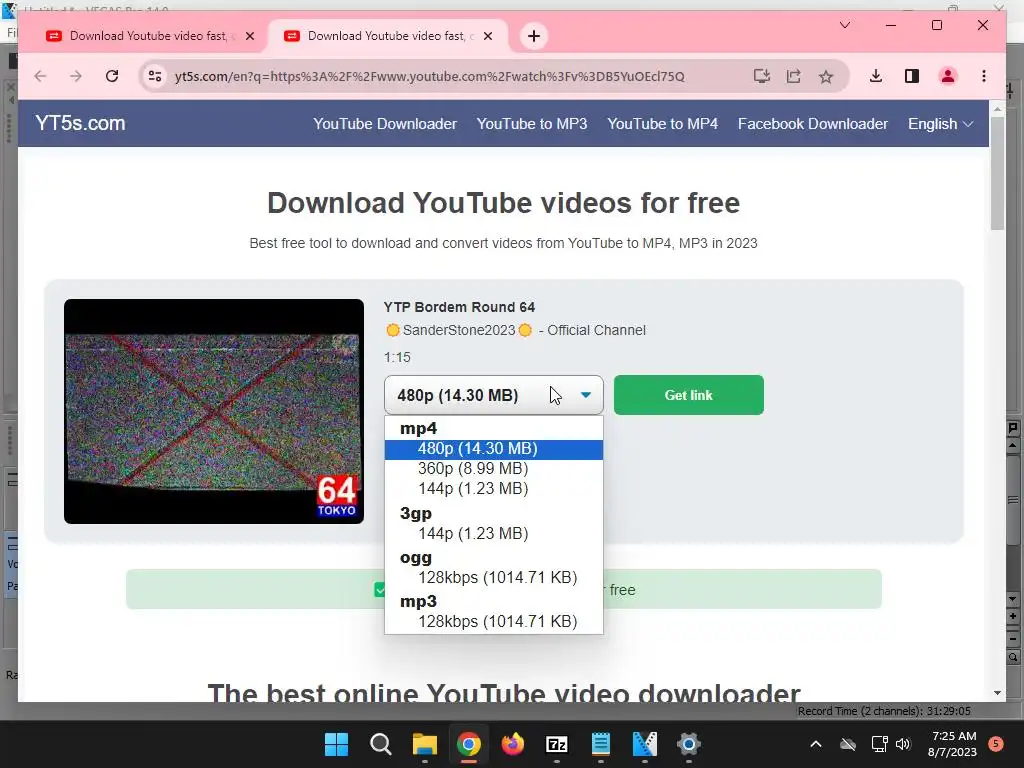Open YouTube to MP4 nav link
Screen dimensions: 1024x768
coord(662,124)
